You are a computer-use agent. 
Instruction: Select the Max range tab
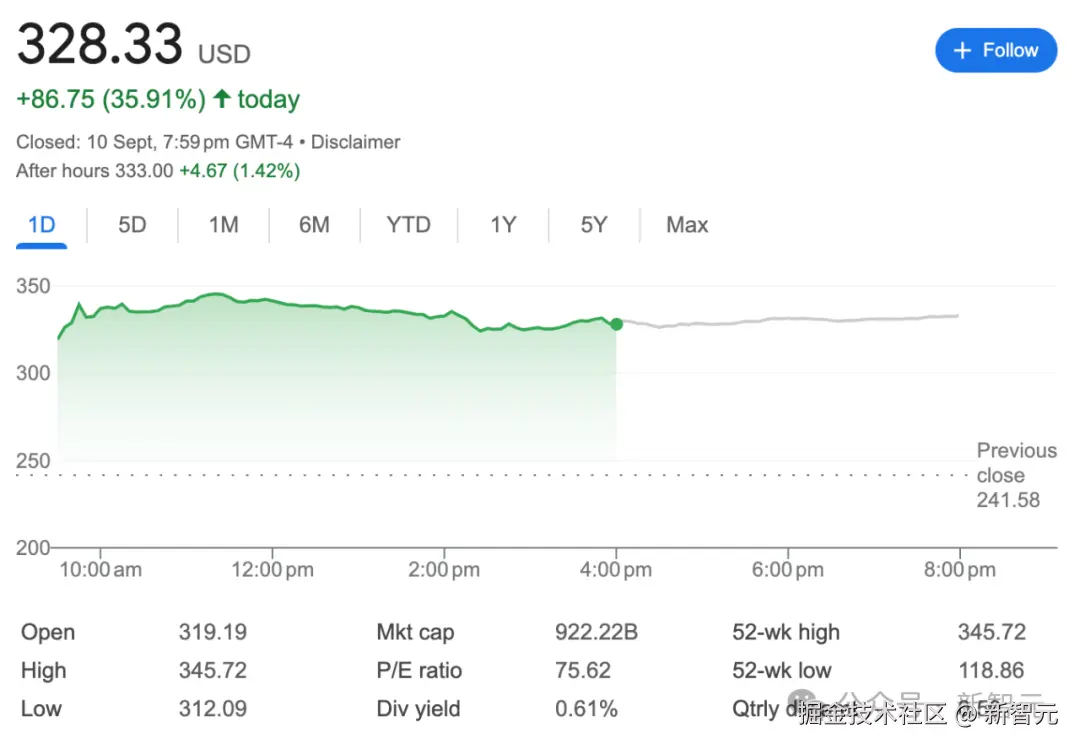687,225
